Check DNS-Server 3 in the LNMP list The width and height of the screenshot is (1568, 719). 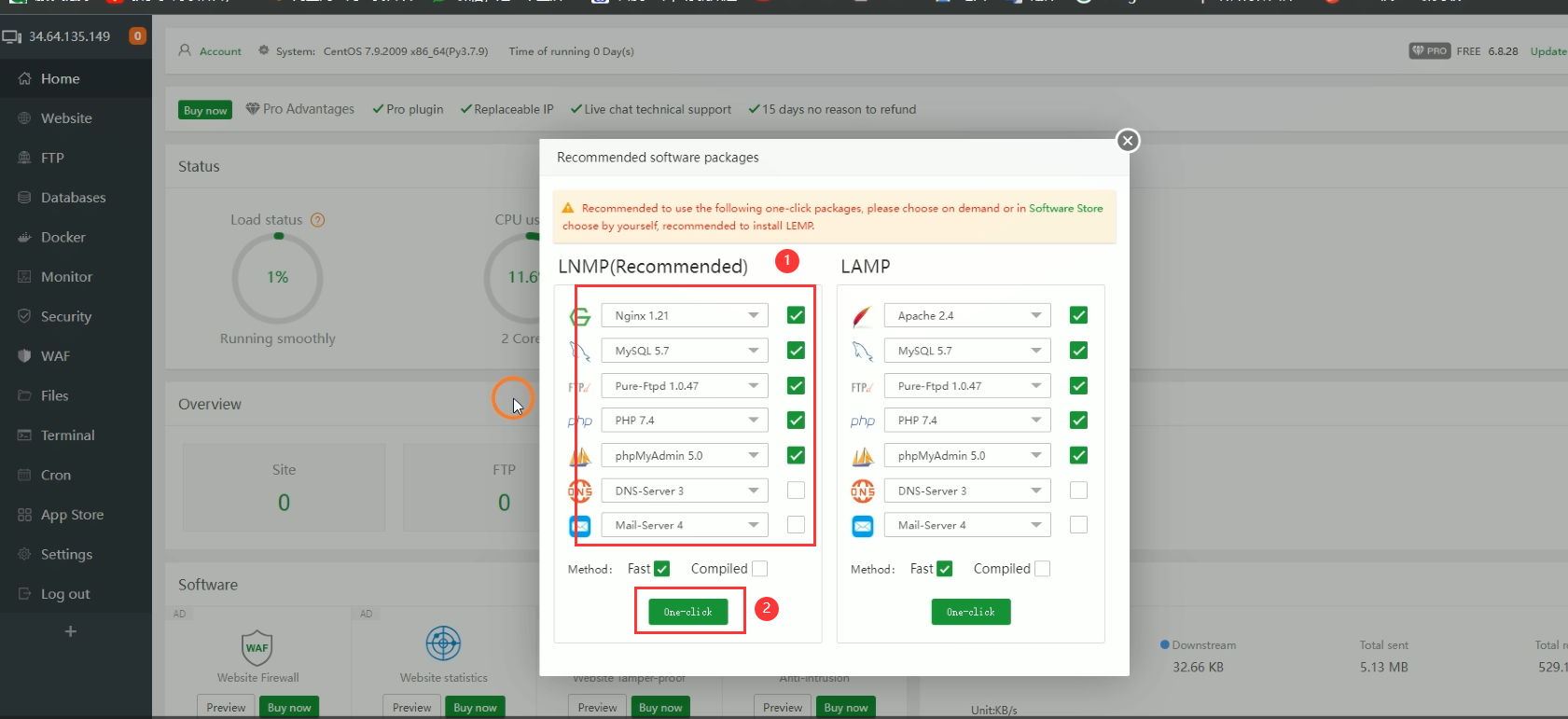pyautogui.click(x=796, y=491)
